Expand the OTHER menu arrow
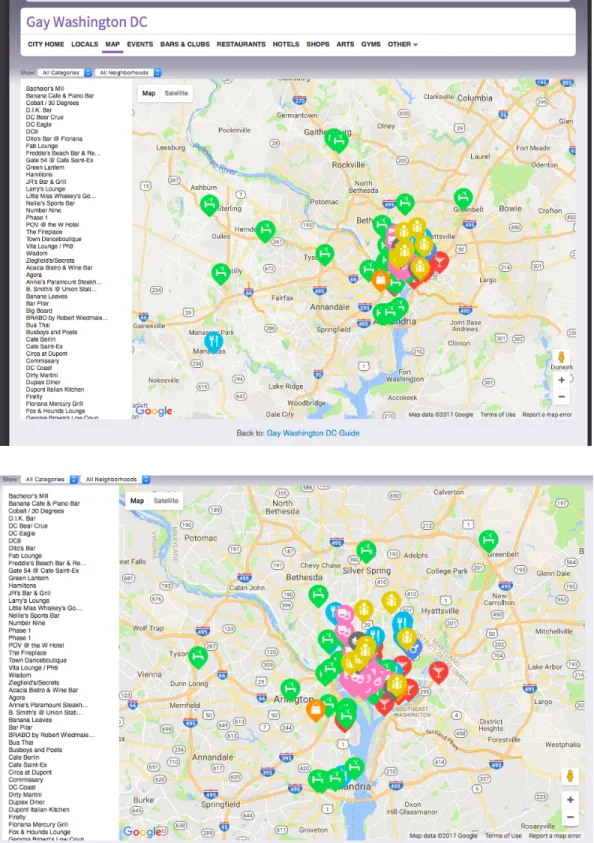This screenshot has height=843, width=594. pos(416,45)
